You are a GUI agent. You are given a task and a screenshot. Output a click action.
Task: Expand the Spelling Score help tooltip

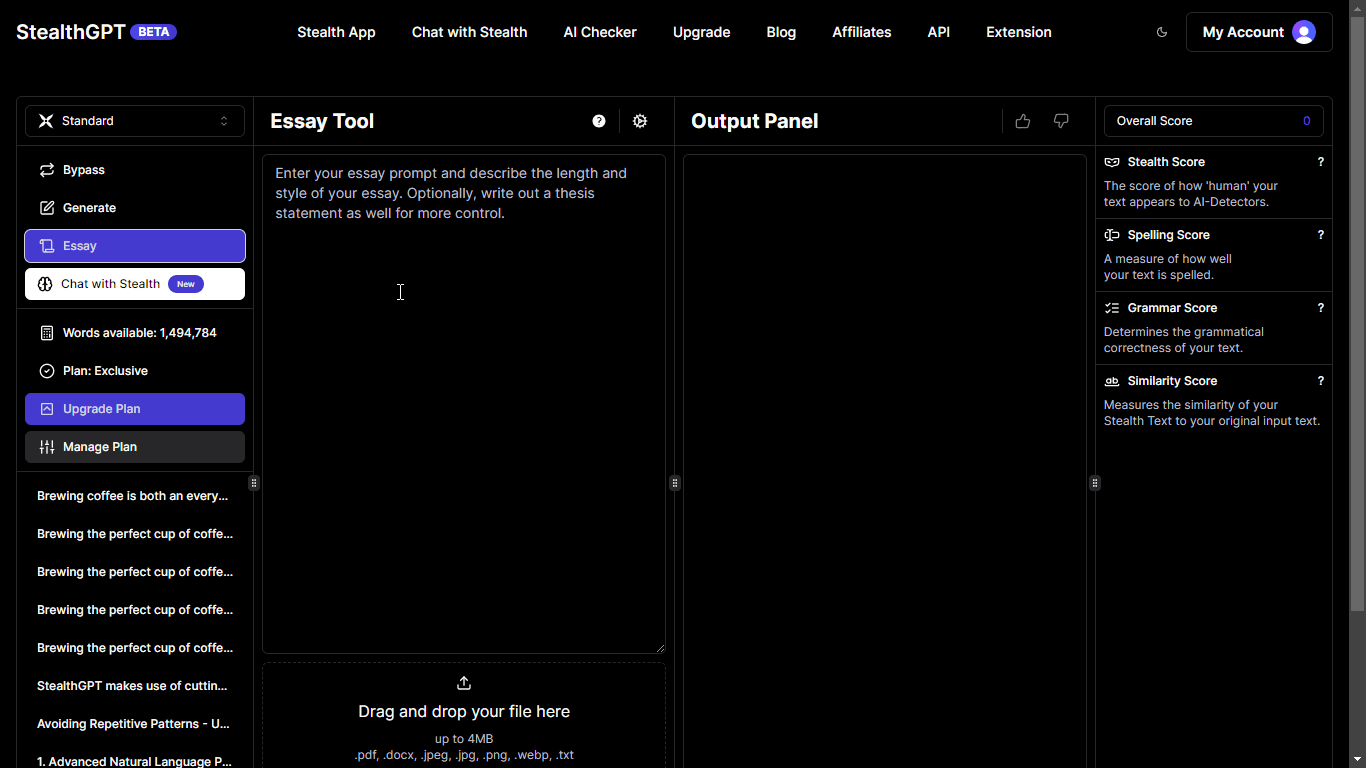pyautogui.click(x=1320, y=235)
